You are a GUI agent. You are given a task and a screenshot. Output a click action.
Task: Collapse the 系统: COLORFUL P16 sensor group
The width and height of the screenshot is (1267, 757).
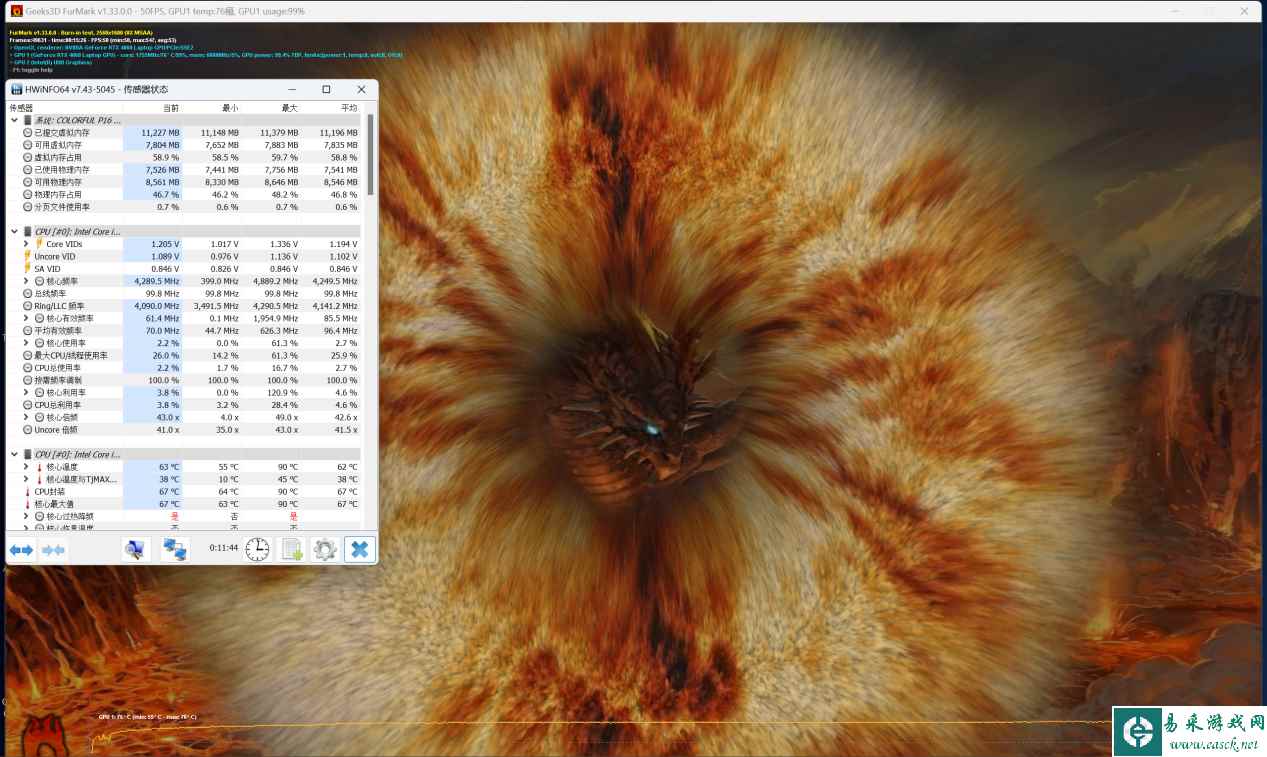(14, 120)
